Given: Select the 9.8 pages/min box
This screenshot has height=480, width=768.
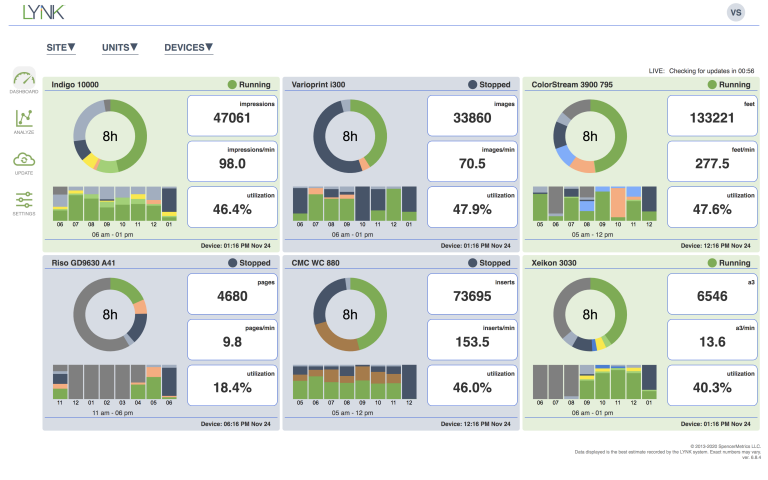Looking at the screenshot, I should [x=232, y=339].
